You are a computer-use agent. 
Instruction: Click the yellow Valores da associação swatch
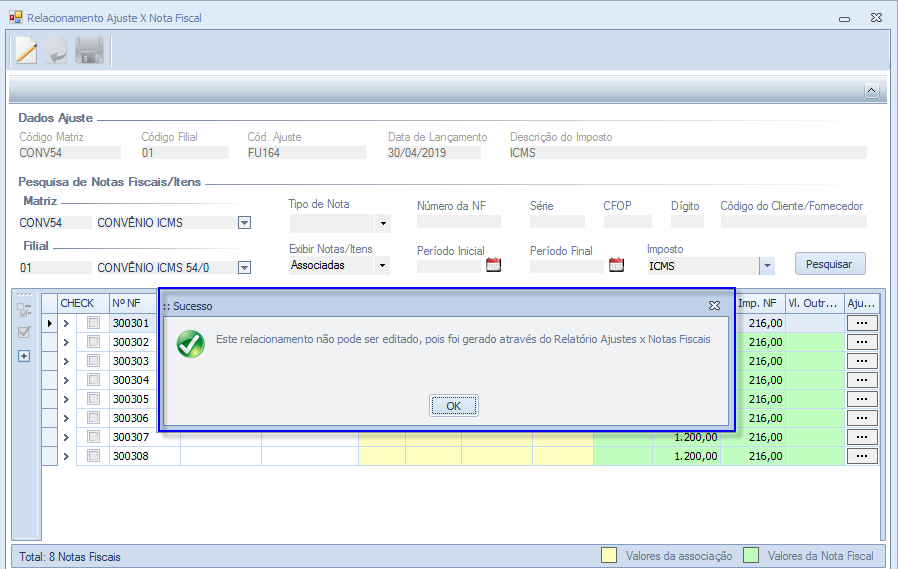coord(608,556)
